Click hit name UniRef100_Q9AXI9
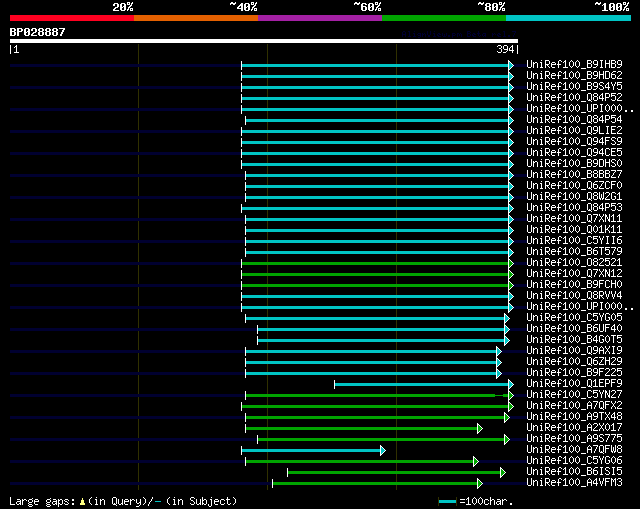The image size is (640, 509). 574,351
